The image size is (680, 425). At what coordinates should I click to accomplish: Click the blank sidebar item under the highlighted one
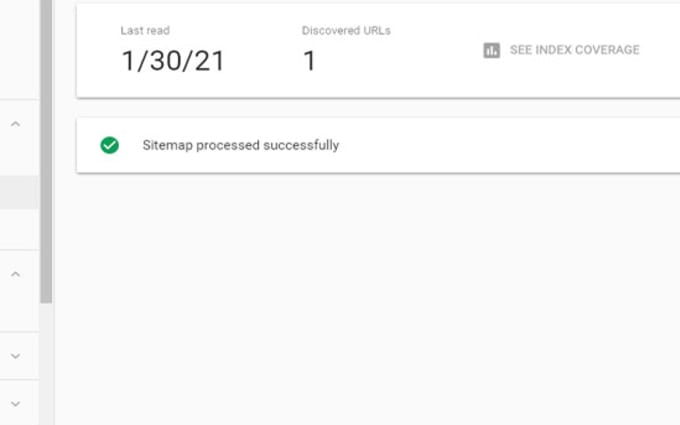pyautogui.click(x=20, y=229)
